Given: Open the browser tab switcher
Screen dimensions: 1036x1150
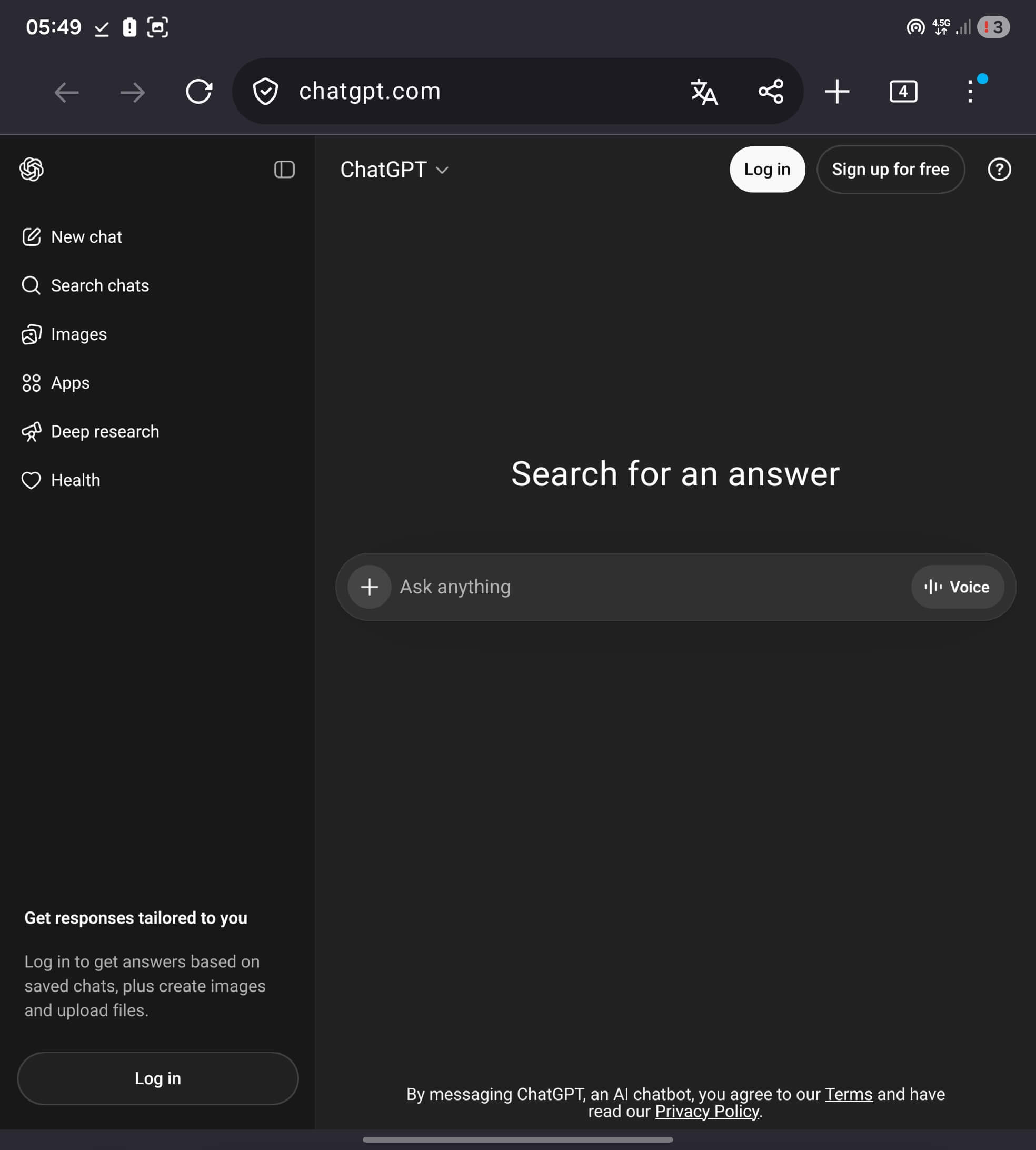Looking at the screenshot, I should pos(903,92).
